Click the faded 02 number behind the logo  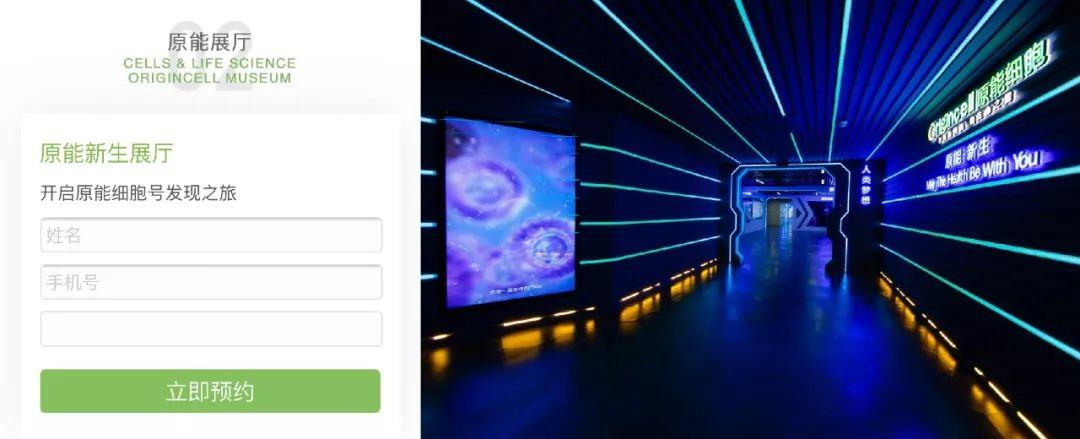point(209,57)
